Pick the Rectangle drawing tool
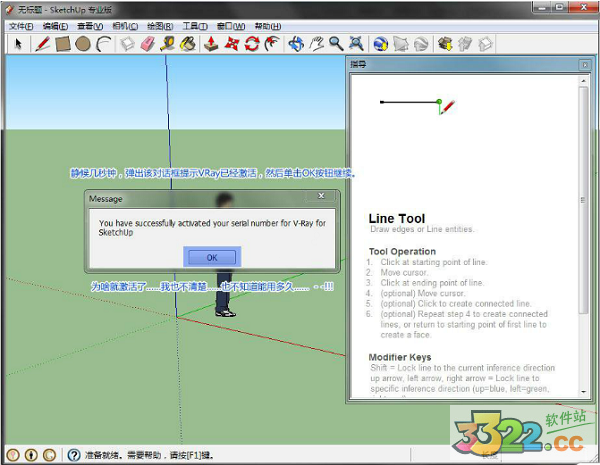Screen dimensions: 600x465 pos(63,44)
